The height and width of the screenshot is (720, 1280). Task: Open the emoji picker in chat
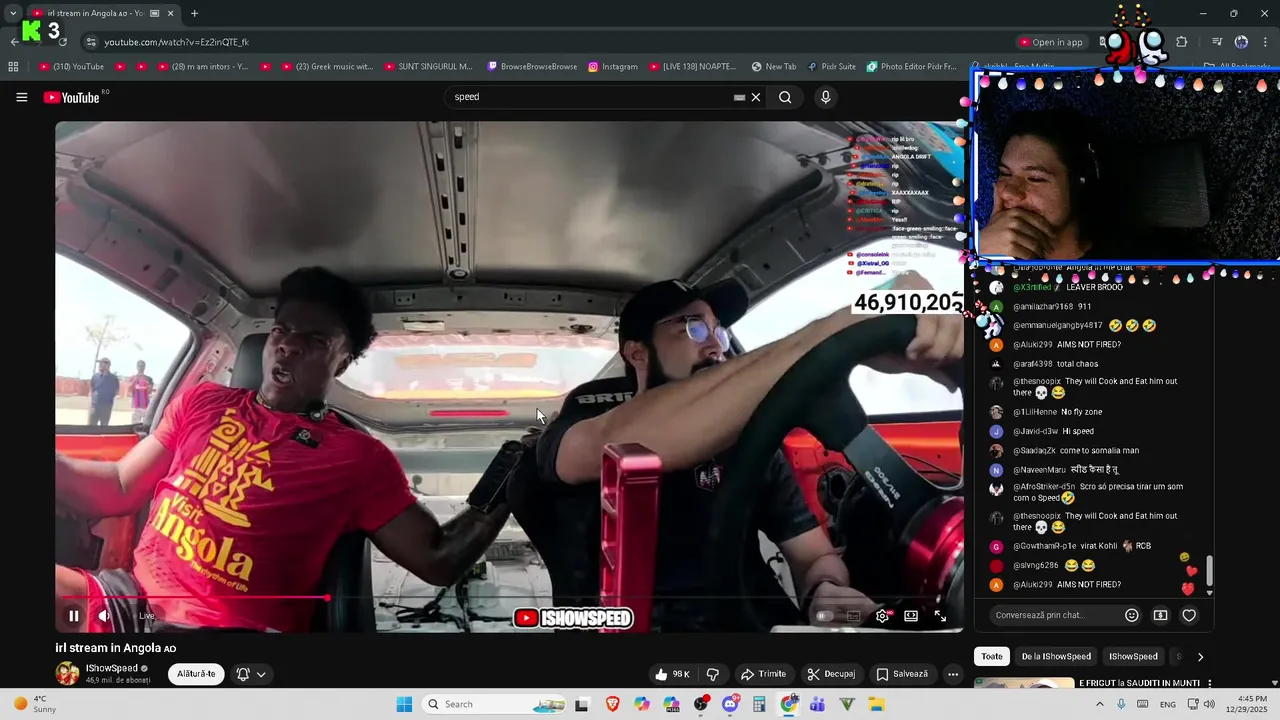click(x=1132, y=615)
